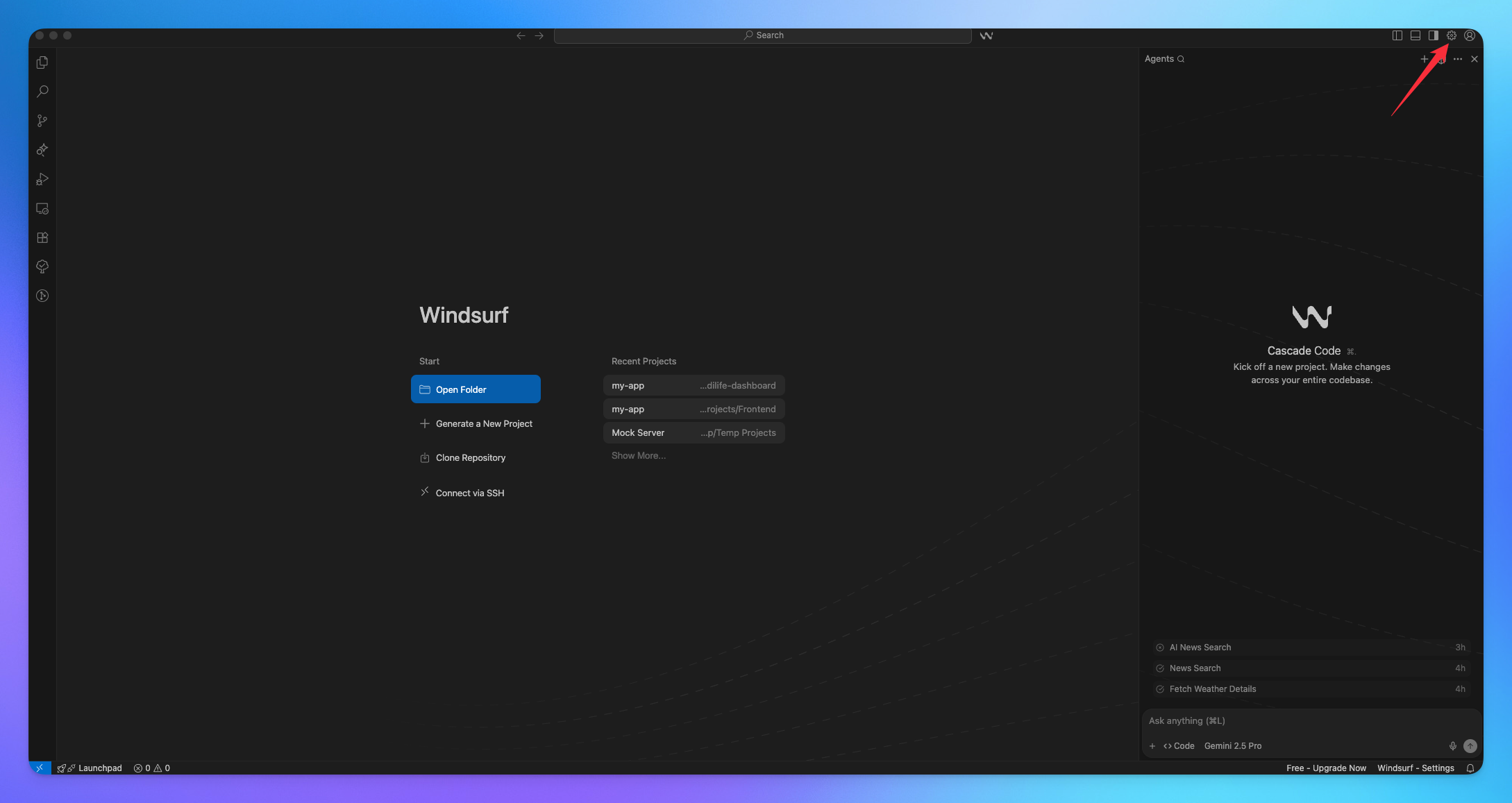
Task: Open the Remote Explorer icon in the sidebar
Action: pos(42,208)
